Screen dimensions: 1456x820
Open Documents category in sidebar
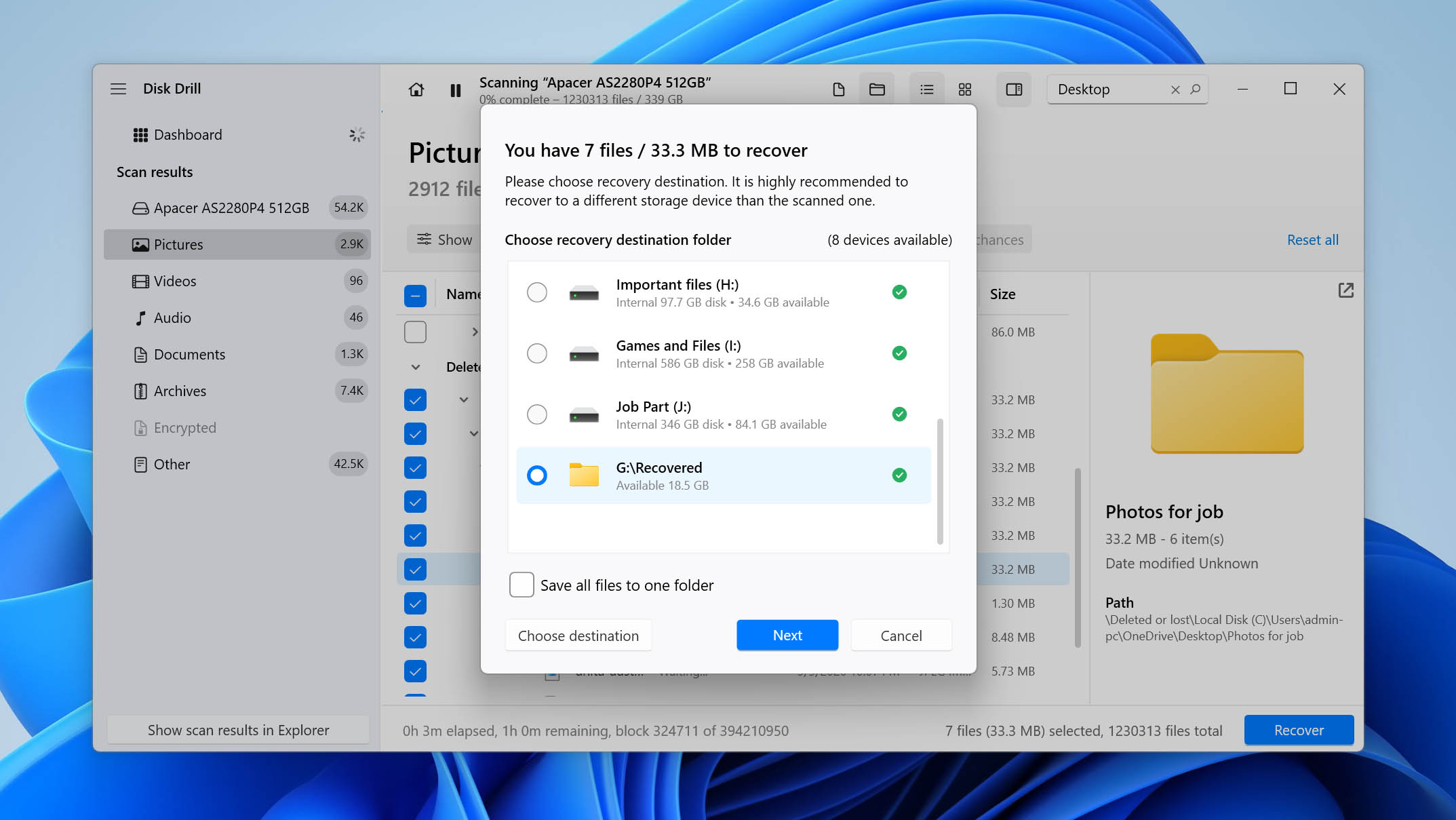point(237,354)
